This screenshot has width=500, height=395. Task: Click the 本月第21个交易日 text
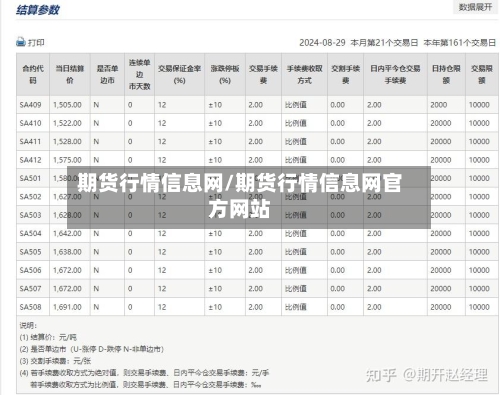click(x=384, y=43)
